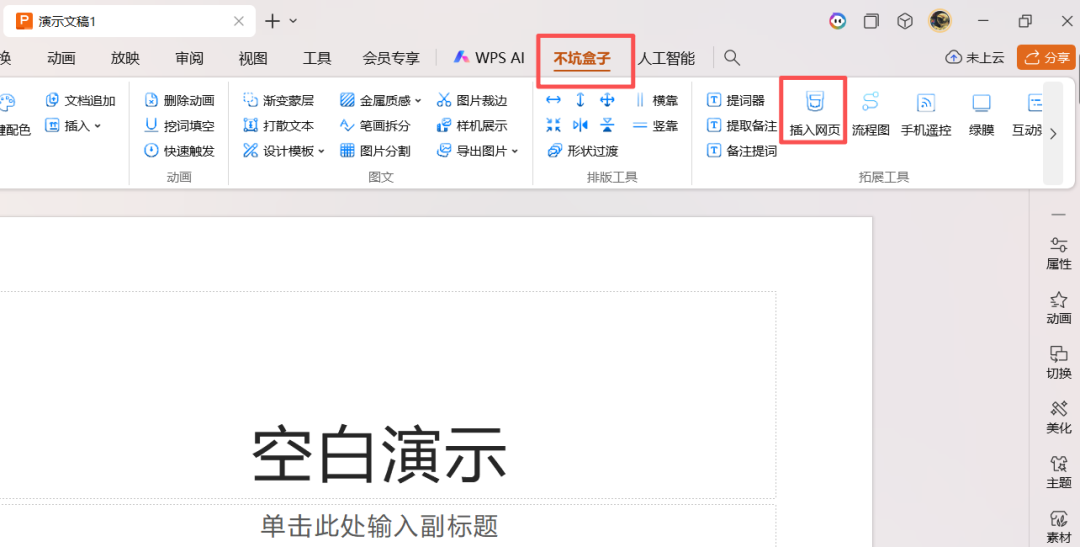Click the 图片裁边 image trim tool

coord(472,101)
